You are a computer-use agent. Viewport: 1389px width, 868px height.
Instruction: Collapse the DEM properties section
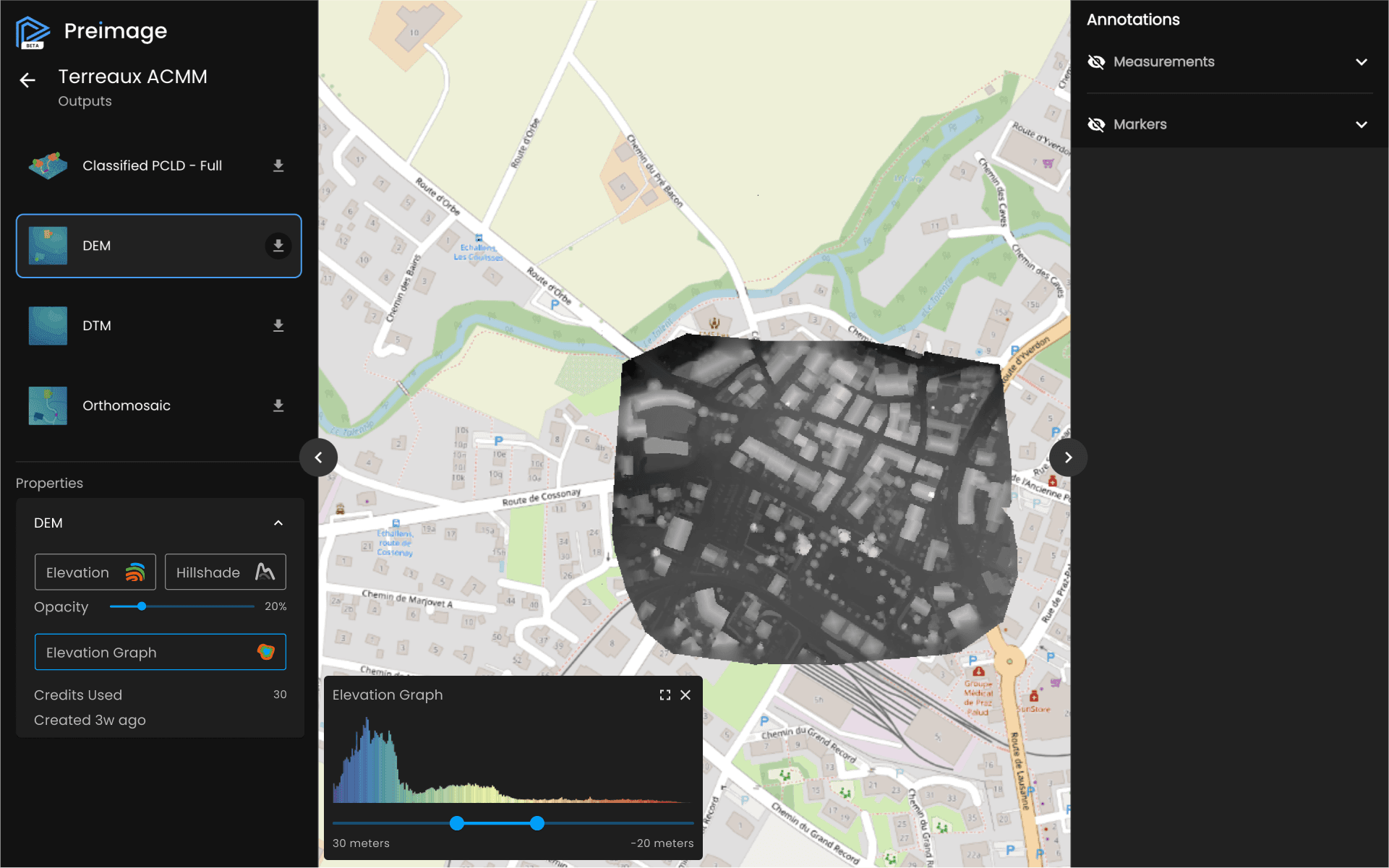pyautogui.click(x=278, y=523)
